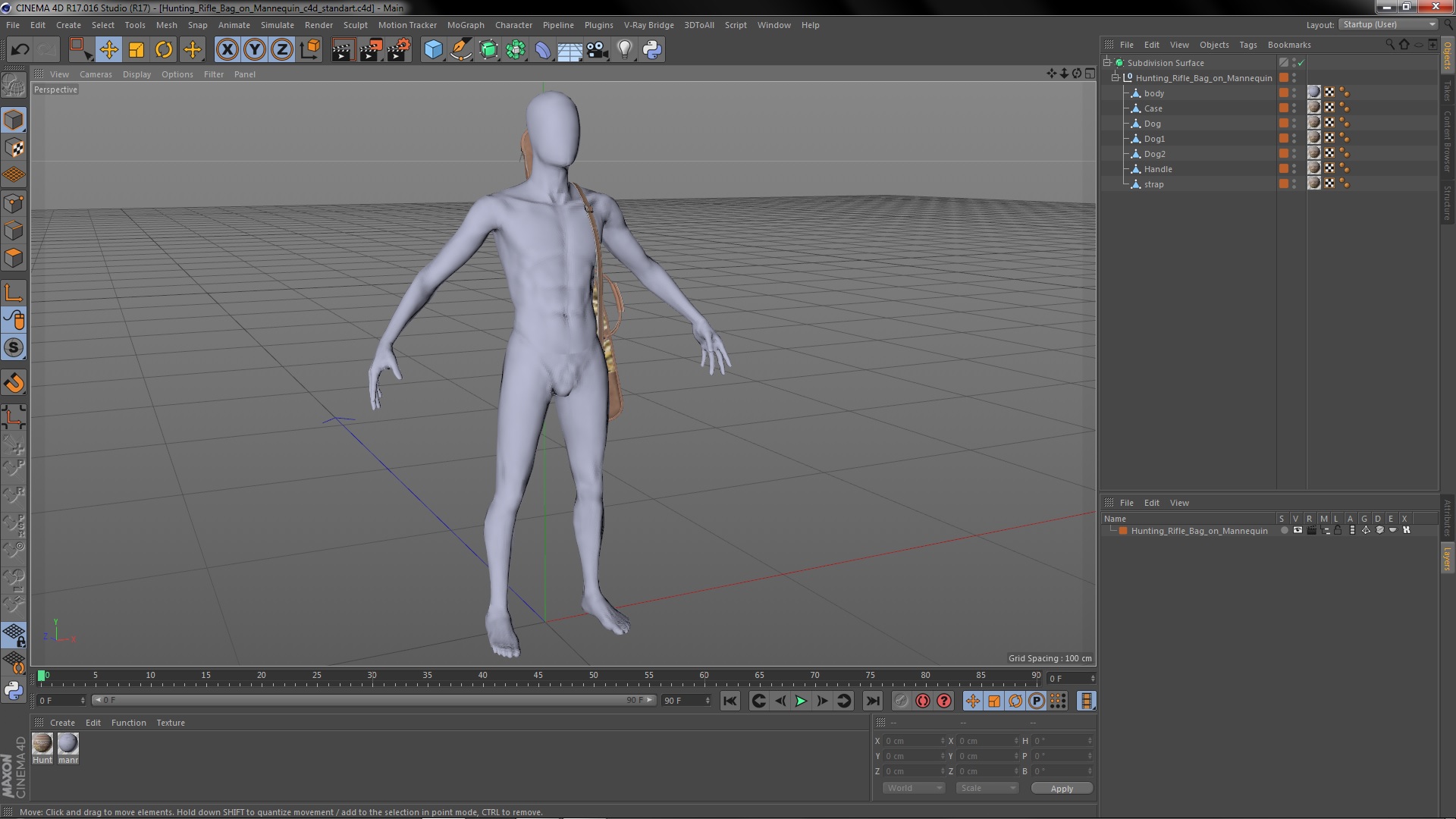Open the vertical Content Browser tab
Image resolution: width=1456 pixels, height=819 pixels.
[1447, 142]
